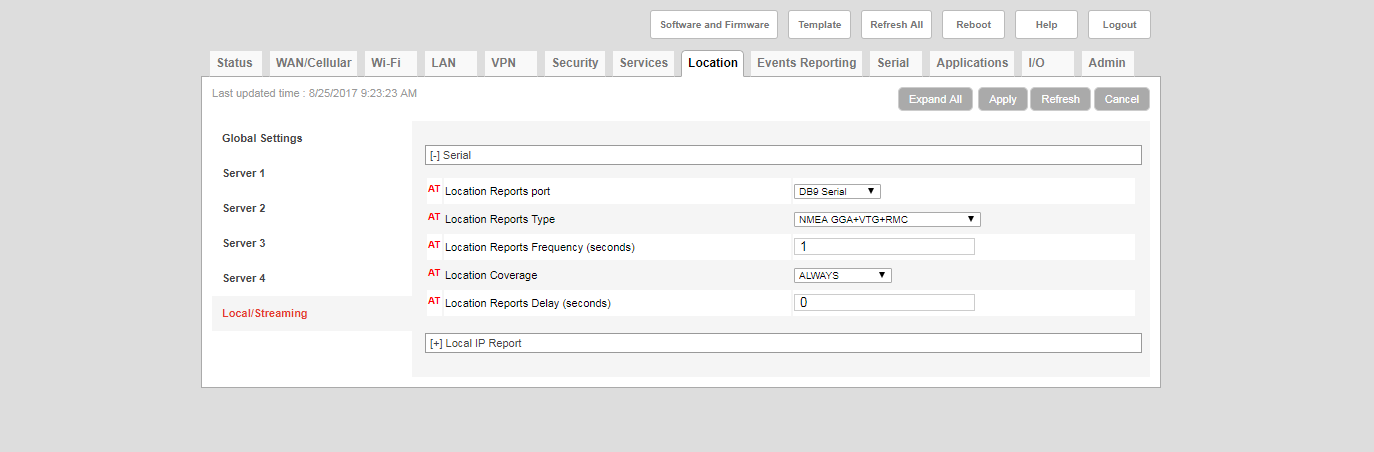Select the Location tab
This screenshot has width=1374, height=452.
click(713, 63)
